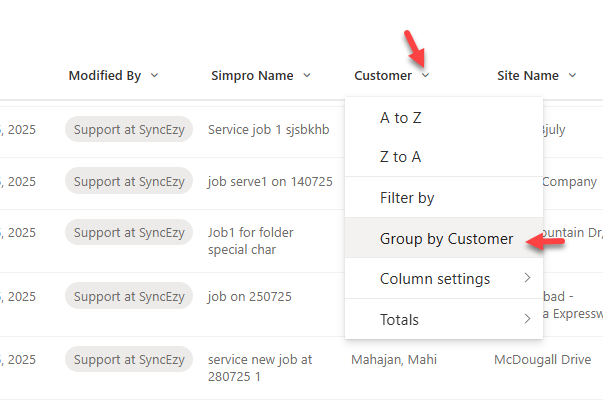Screen dimensions: 603x401
Task: Open the Totals submenu
Action: (x=400, y=320)
